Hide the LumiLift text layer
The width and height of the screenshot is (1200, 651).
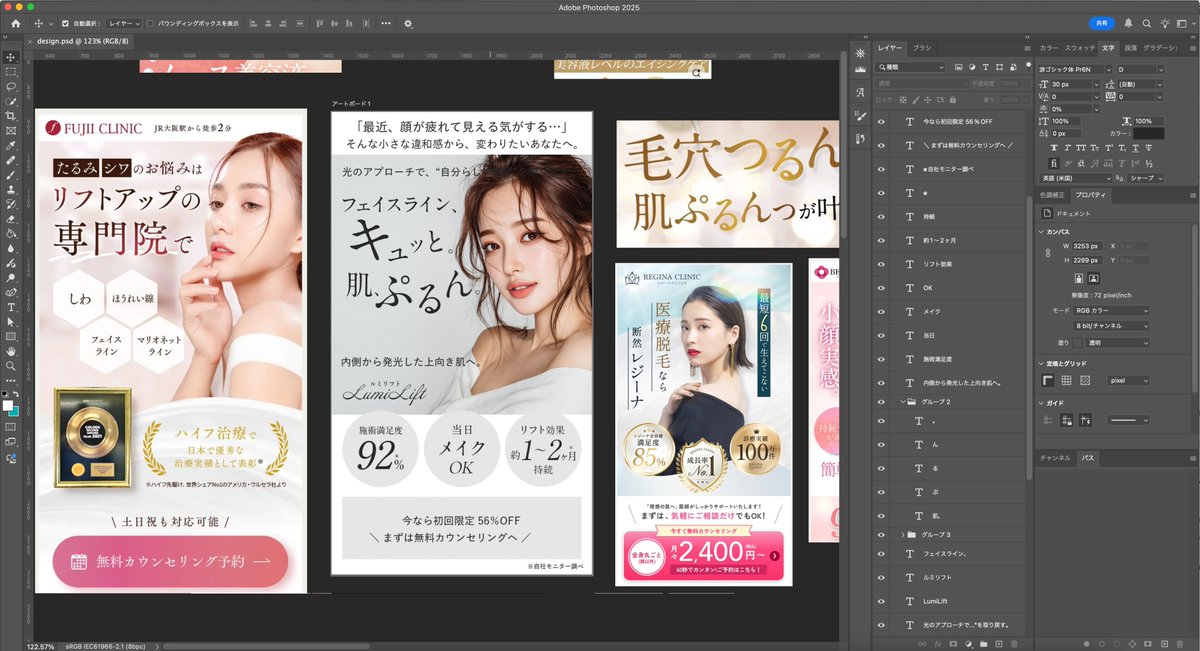[x=881, y=602]
